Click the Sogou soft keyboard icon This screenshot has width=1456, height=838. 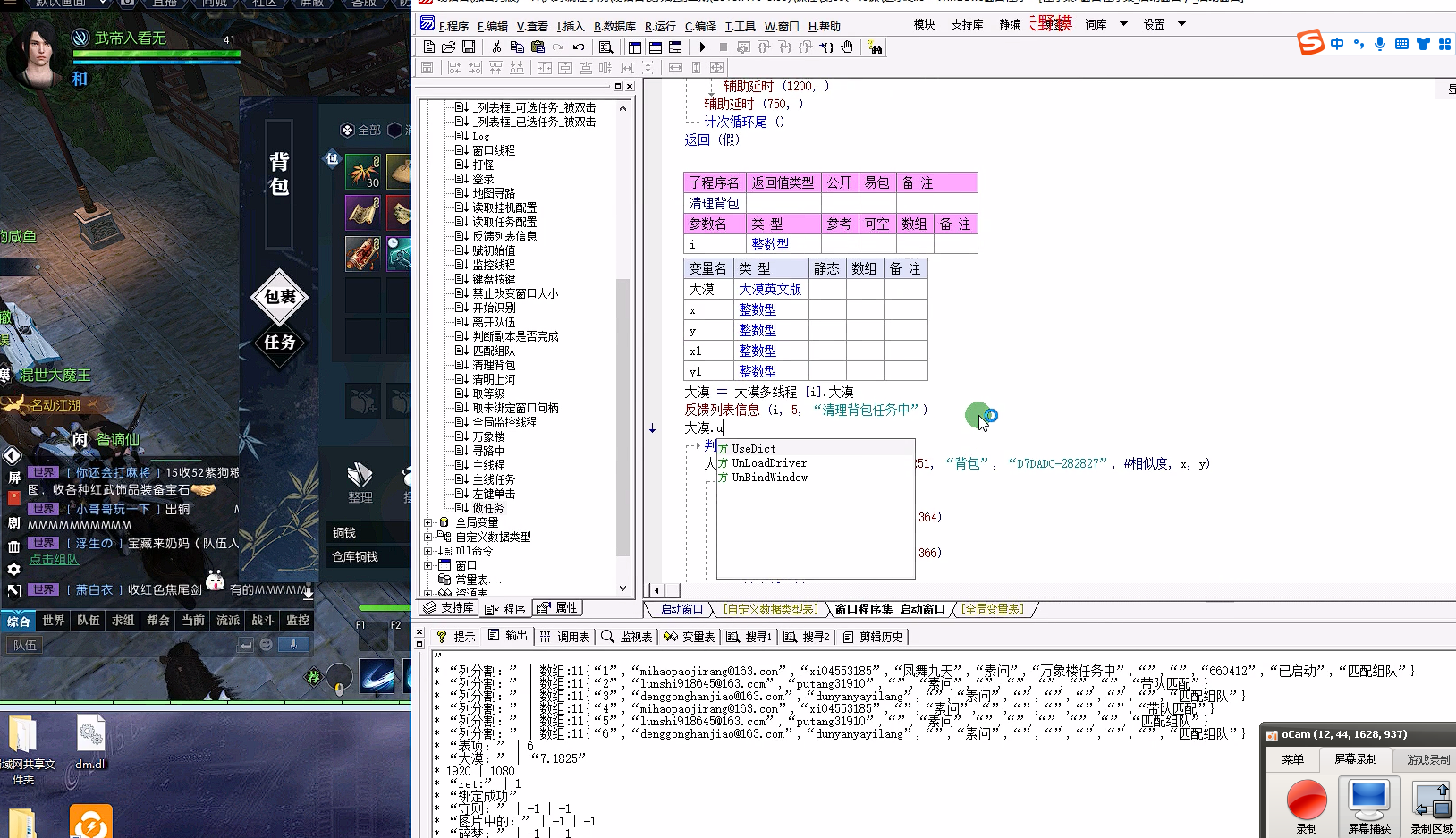click(x=1401, y=44)
